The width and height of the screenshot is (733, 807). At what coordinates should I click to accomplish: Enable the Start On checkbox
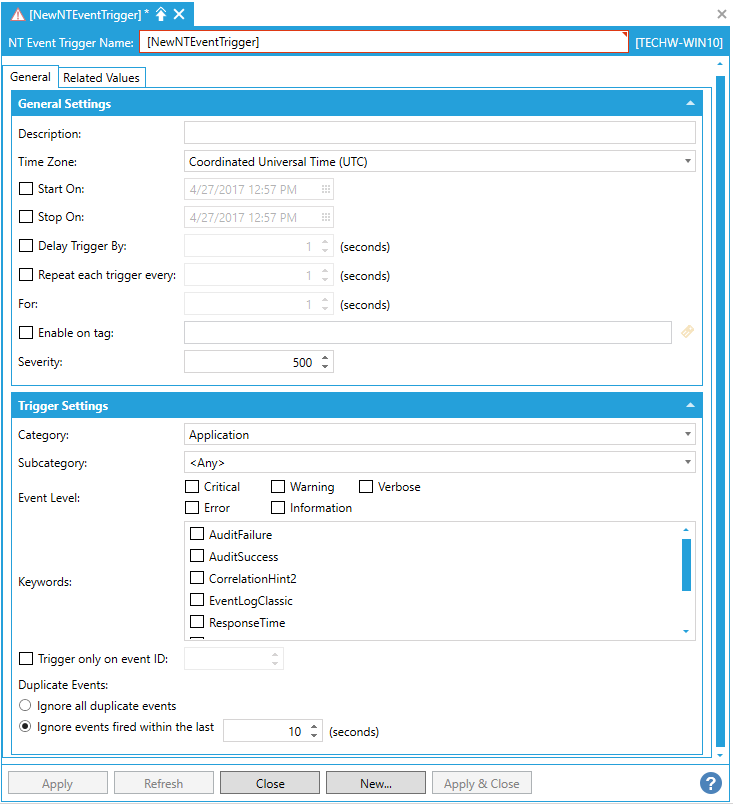[x=26, y=189]
